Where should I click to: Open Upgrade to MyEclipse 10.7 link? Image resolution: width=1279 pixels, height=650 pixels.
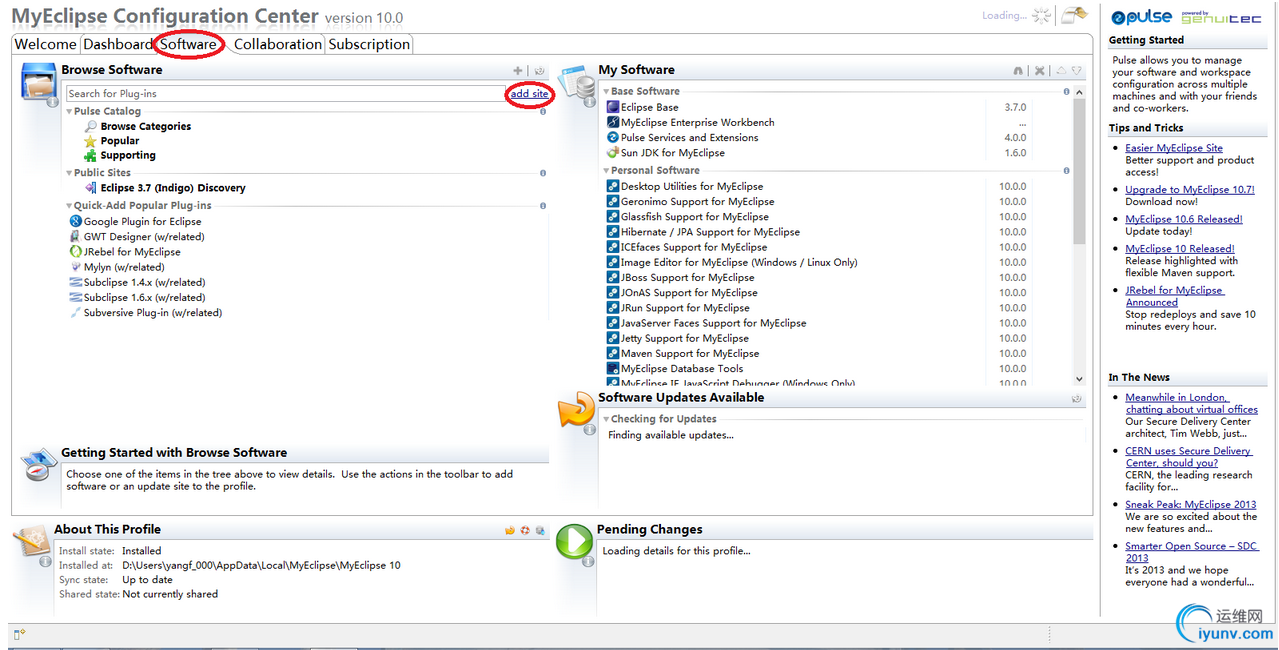pyautogui.click(x=1190, y=190)
